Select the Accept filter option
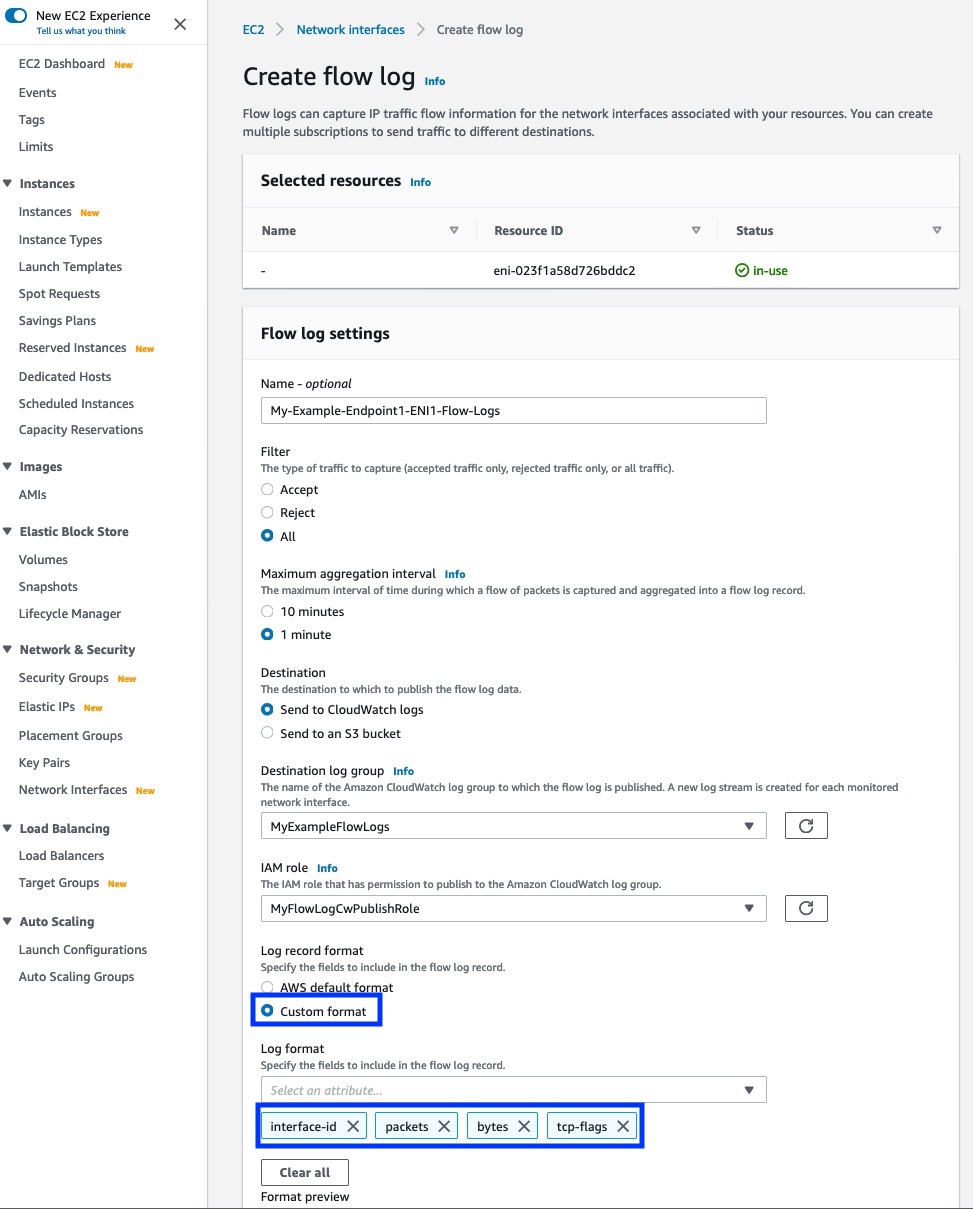The image size is (973, 1209). tap(267, 490)
